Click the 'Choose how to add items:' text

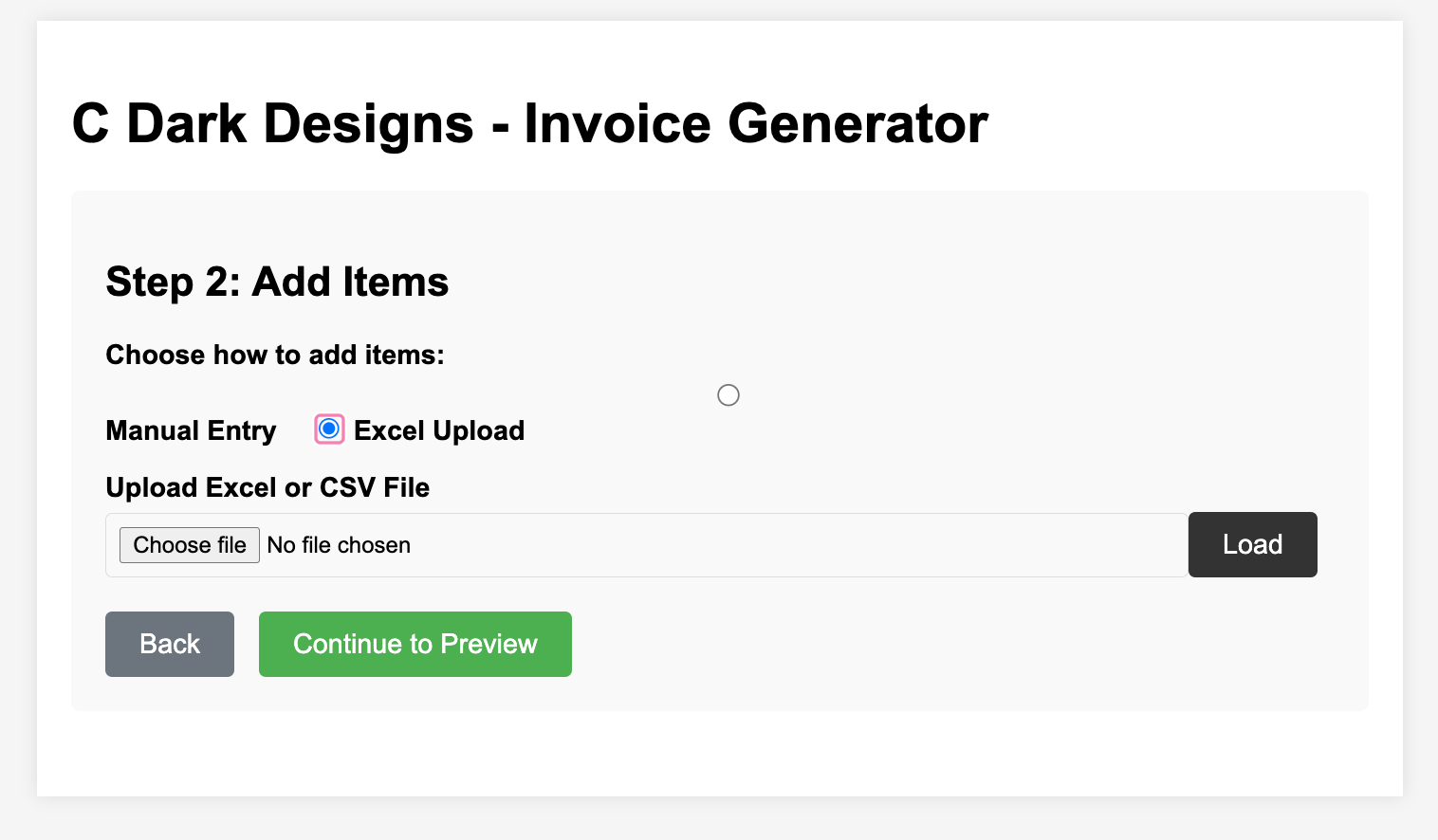[x=275, y=355]
